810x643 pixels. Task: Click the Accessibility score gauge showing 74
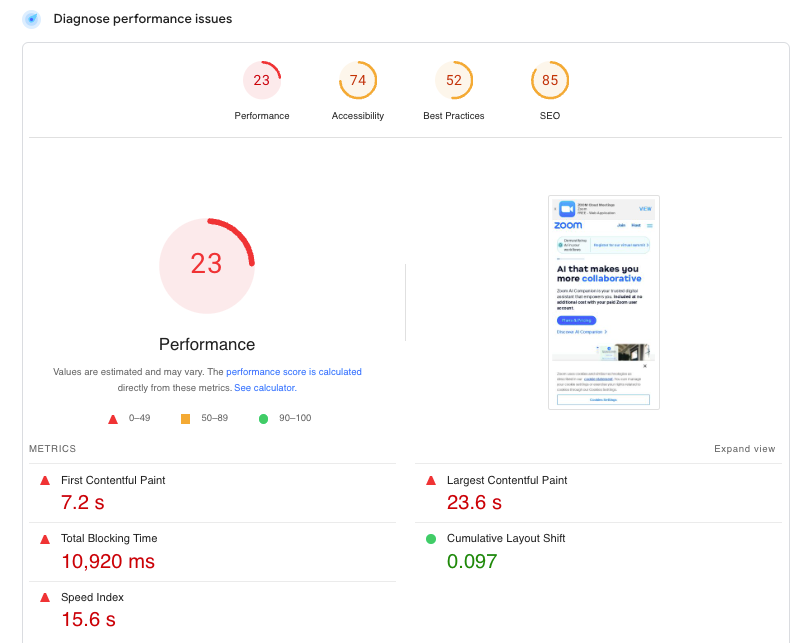coord(358,80)
